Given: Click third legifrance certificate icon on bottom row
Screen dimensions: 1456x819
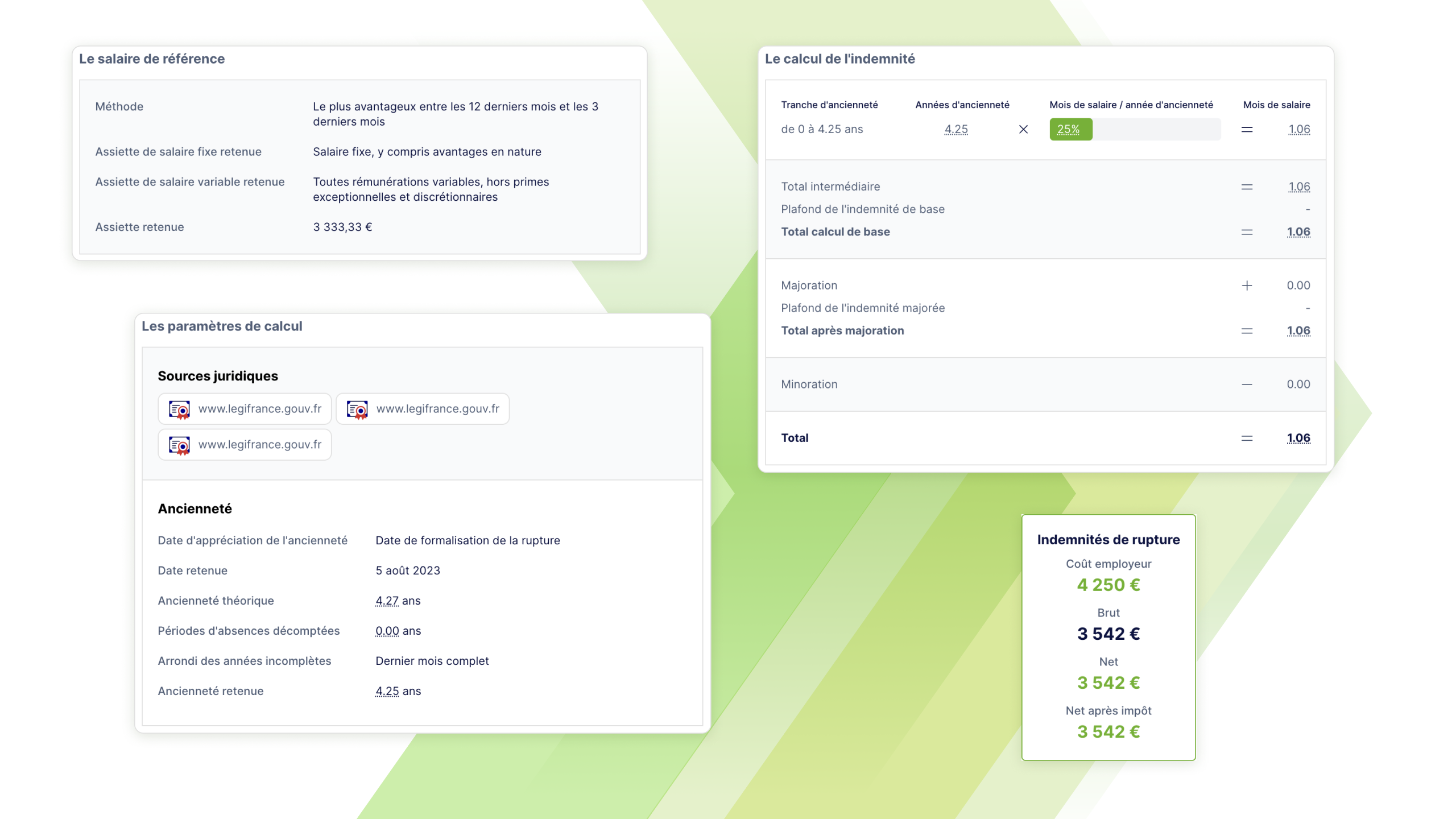Looking at the screenshot, I should click(x=179, y=445).
